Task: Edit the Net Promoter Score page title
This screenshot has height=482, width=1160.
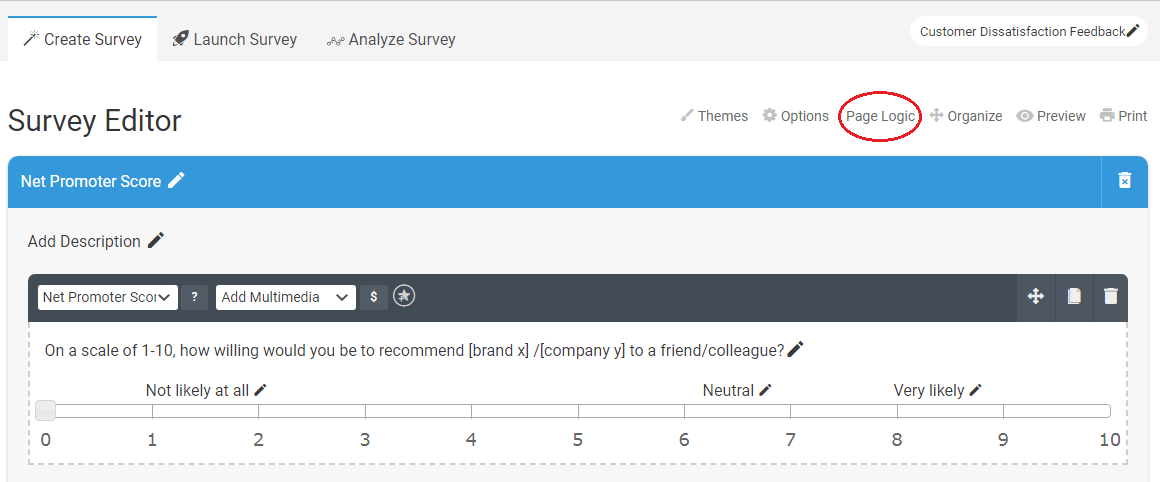Action: (176, 180)
